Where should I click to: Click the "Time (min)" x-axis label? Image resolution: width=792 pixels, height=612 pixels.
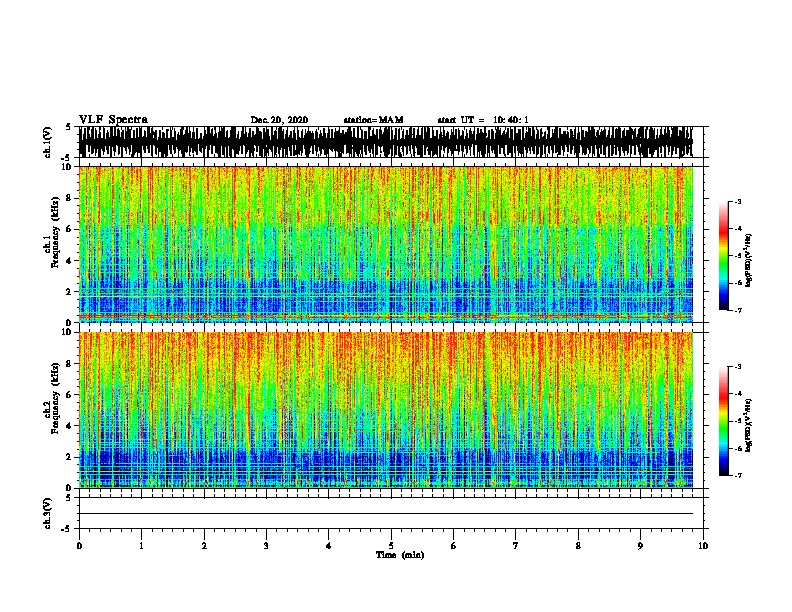(x=400, y=555)
